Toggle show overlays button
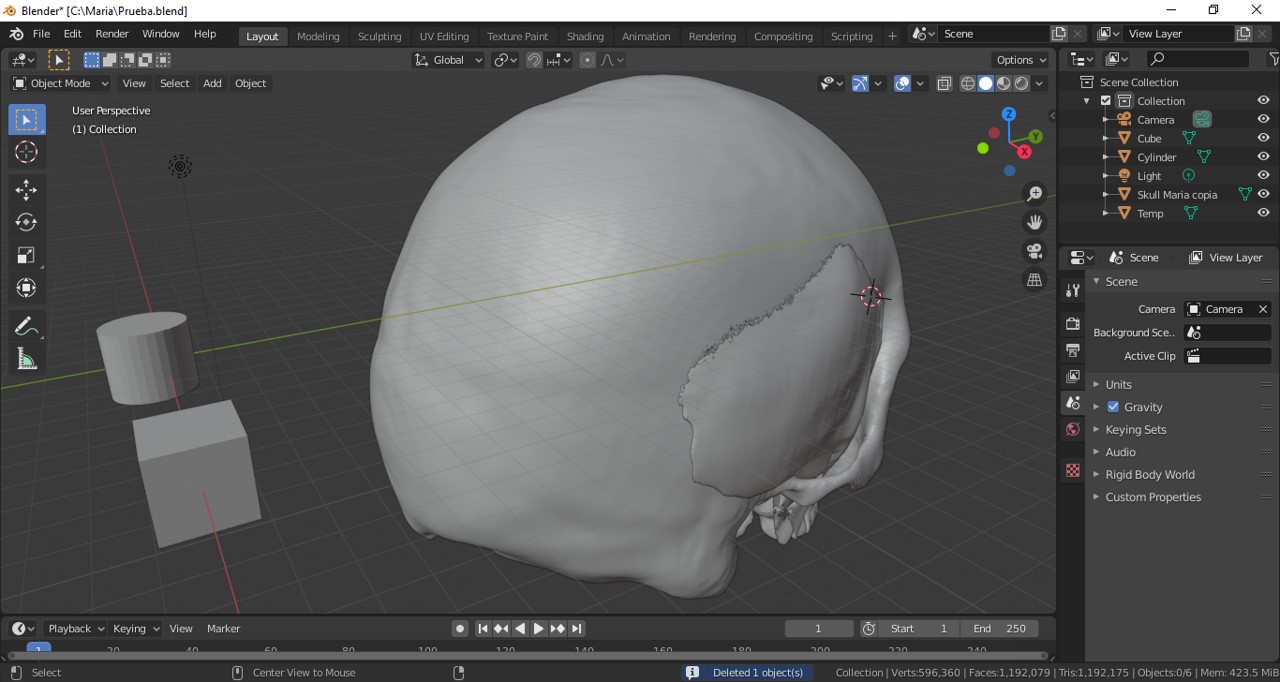 pyautogui.click(x=903, y=83)
